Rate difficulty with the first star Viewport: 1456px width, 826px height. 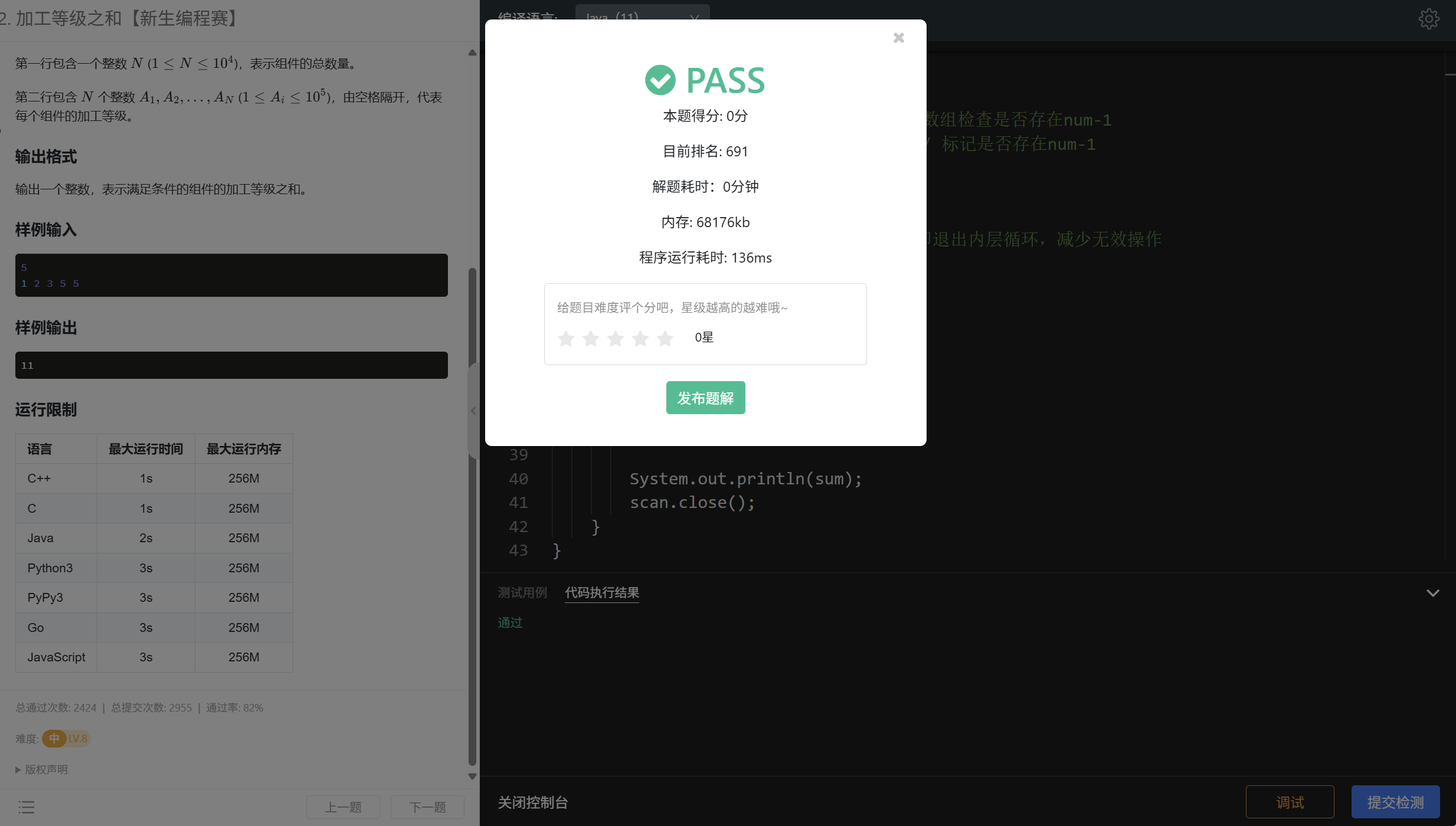565,338
